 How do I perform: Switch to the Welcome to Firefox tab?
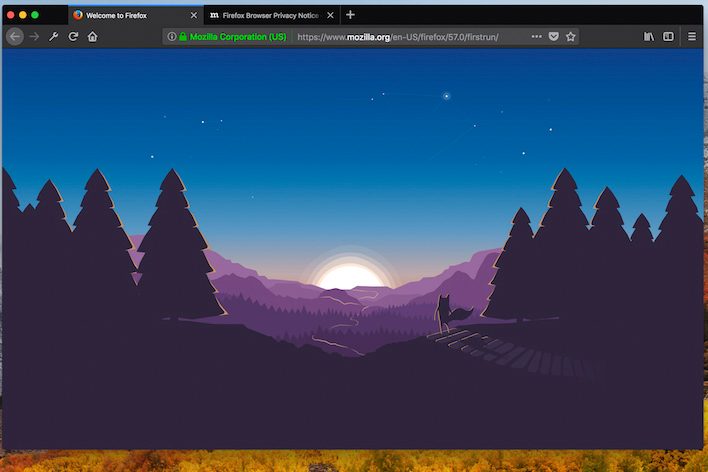click(x=135, y=15)
